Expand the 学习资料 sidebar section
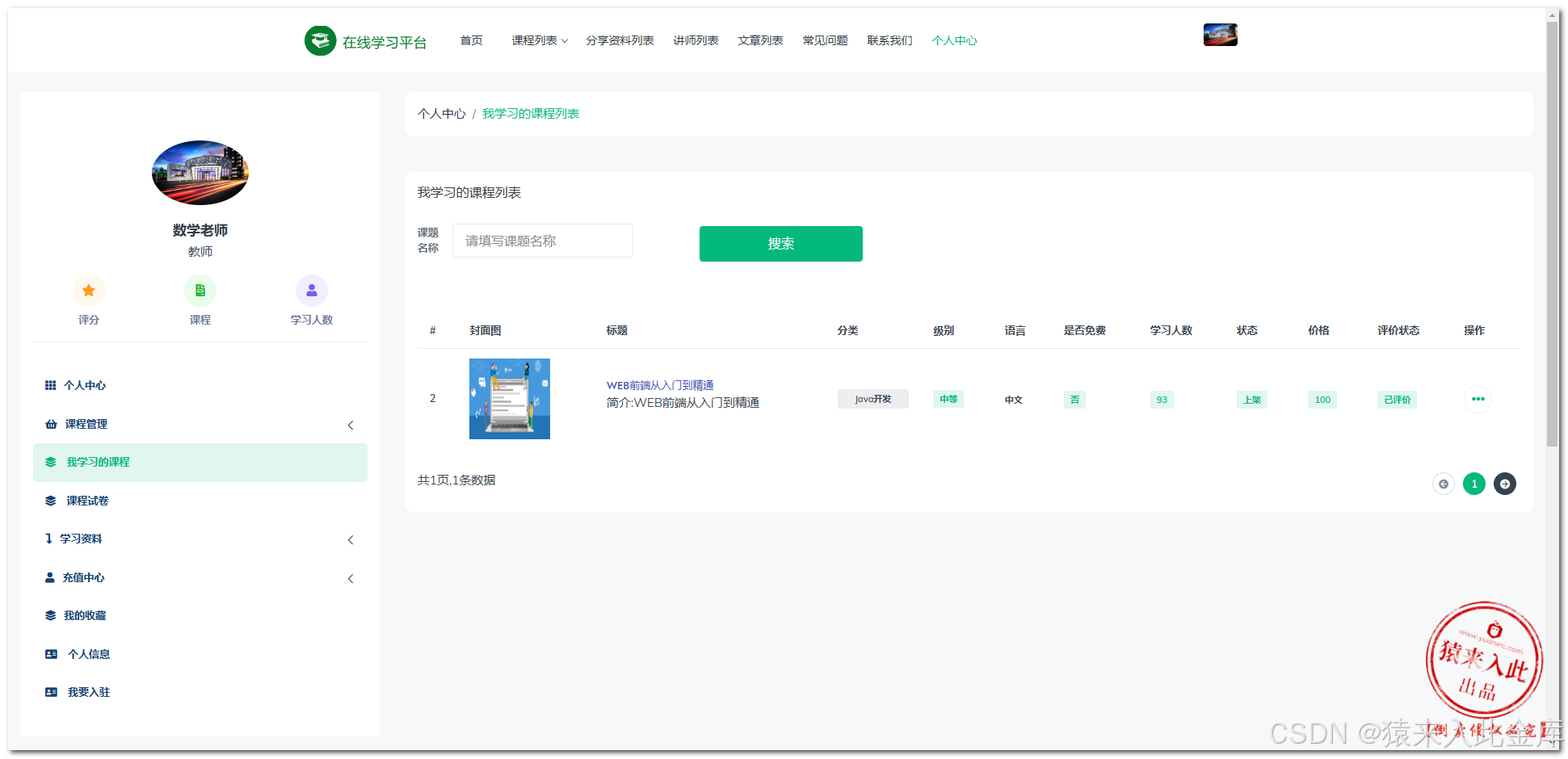1568x759 pixels. point(351,539)
